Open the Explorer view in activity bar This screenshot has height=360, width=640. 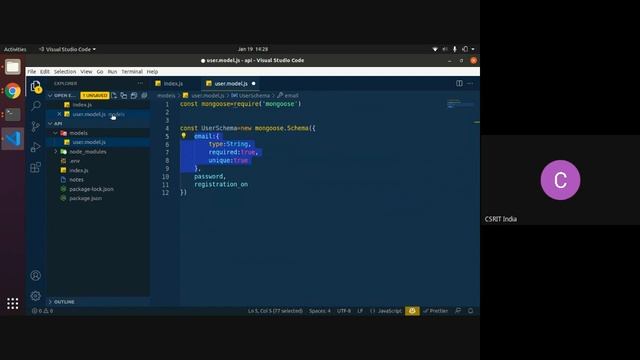click(36, 87)
